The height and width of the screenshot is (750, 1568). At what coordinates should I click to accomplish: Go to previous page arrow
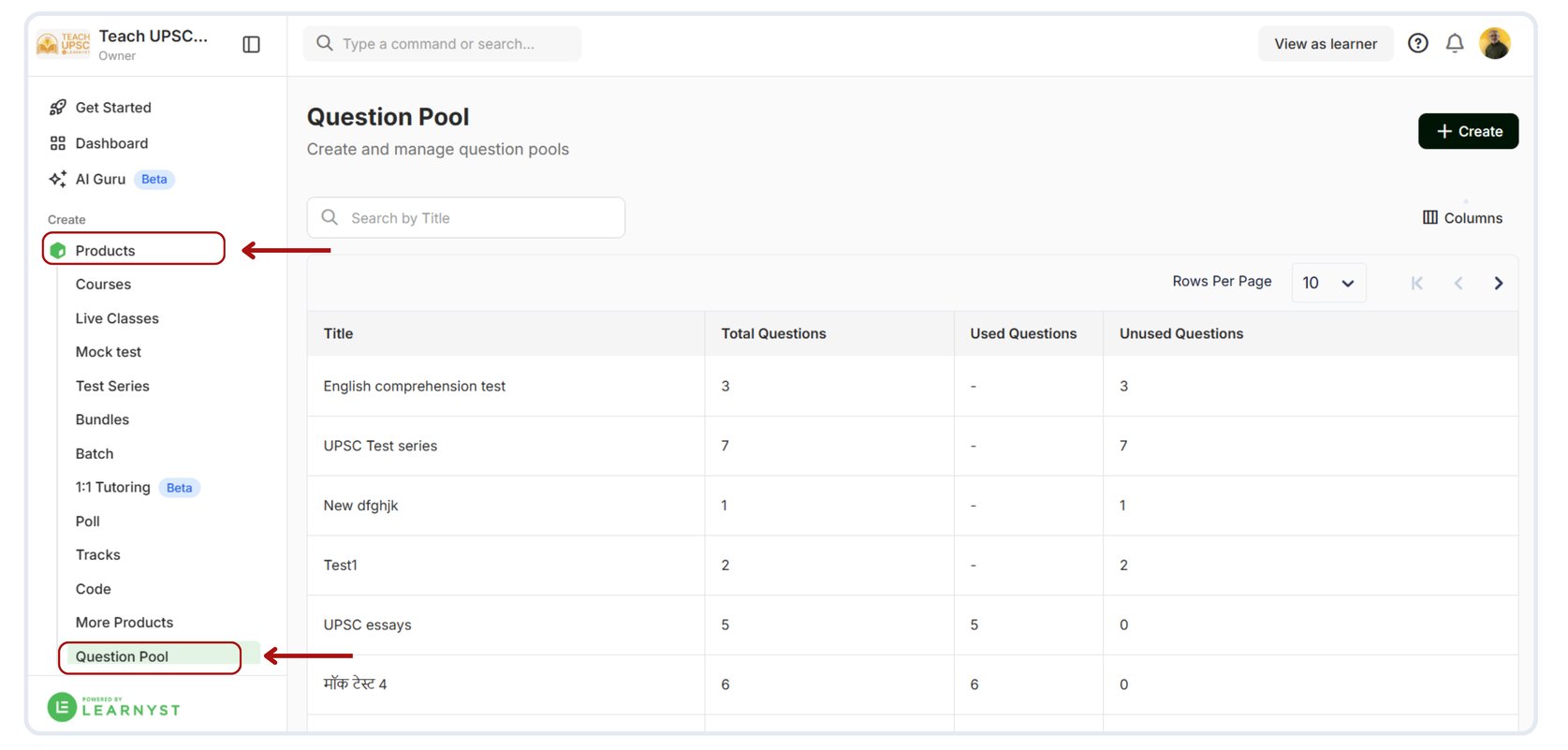point(1458,283)
